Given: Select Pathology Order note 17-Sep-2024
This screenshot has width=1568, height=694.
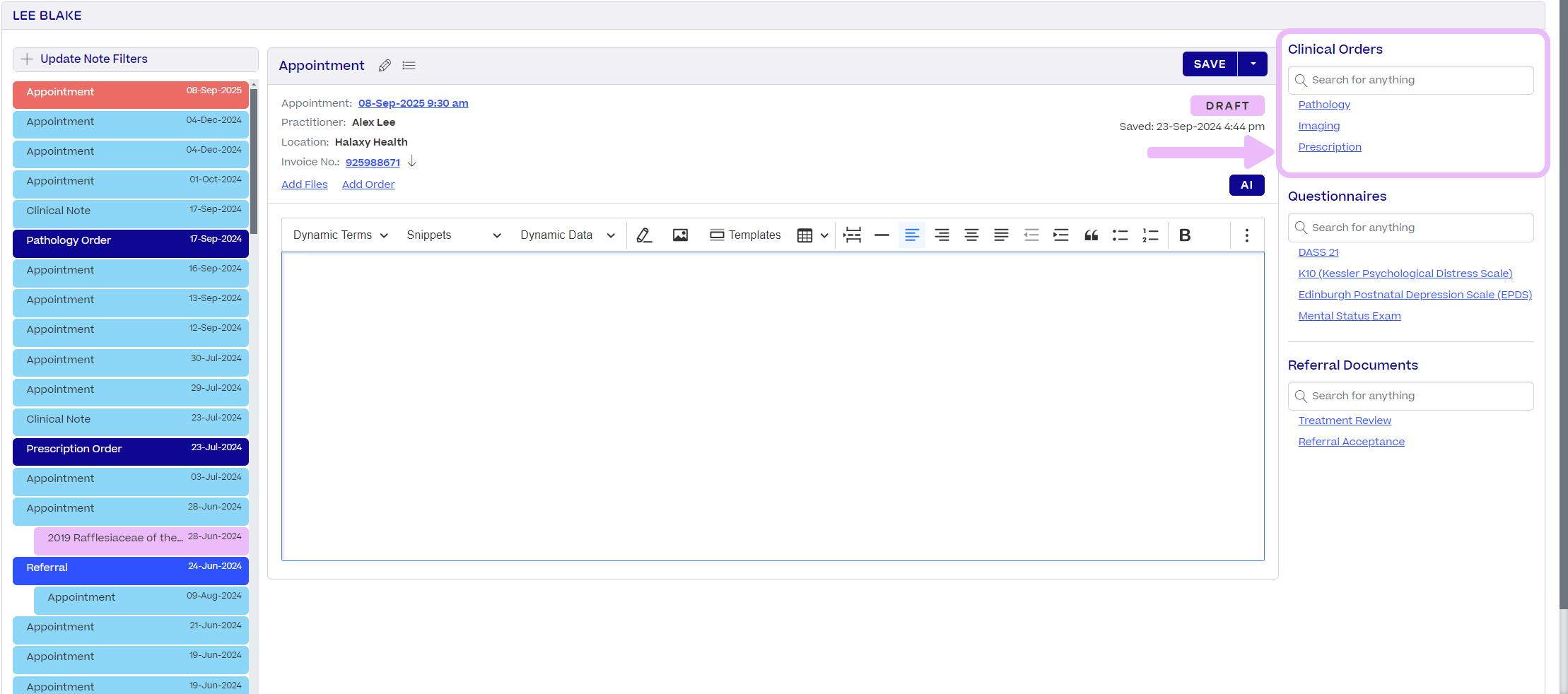Looking at the screenshot, I should click(131, 242).
